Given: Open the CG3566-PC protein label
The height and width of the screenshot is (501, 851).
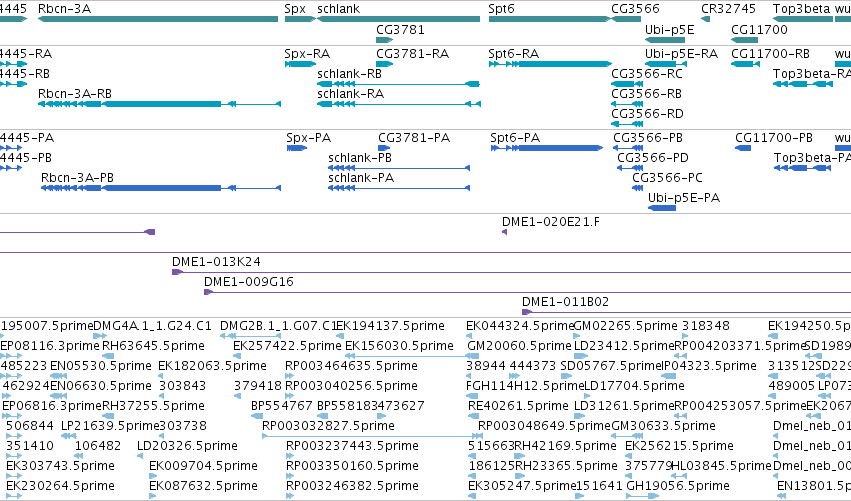Looking at the screenshot, I should (x=668, y=178).
